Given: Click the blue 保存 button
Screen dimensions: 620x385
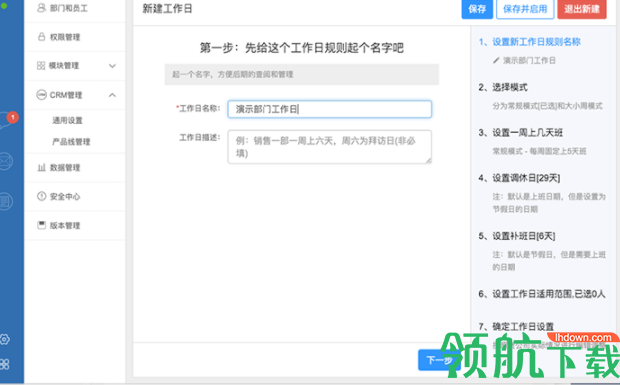Looking at the screenshot, I should click(x=477, y=9).
